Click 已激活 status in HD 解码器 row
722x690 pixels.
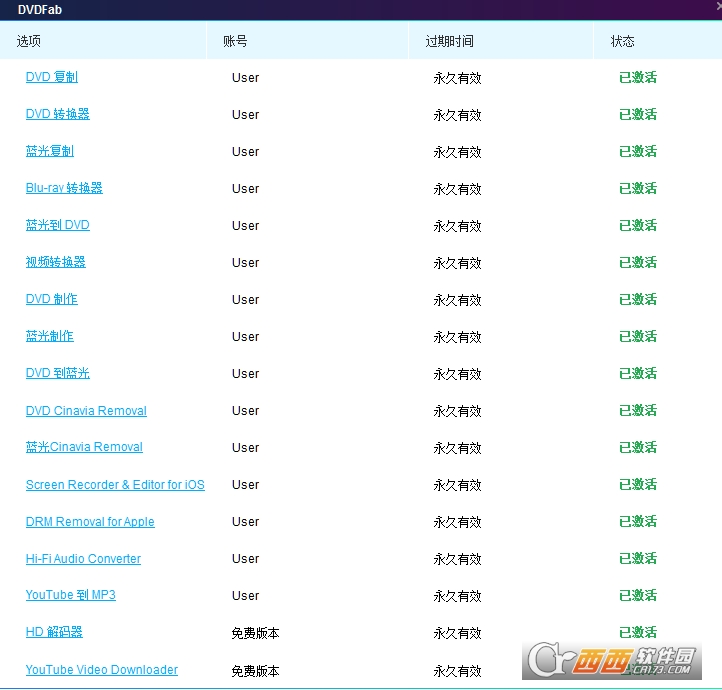coord(638,632)
